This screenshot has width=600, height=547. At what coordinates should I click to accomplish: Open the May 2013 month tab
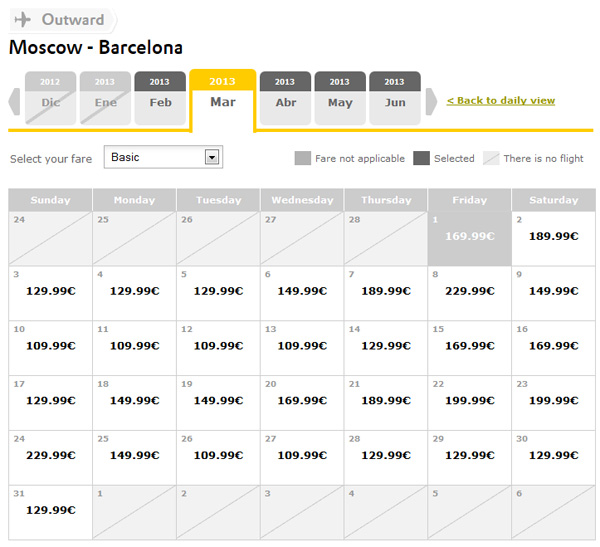[340, 98]
